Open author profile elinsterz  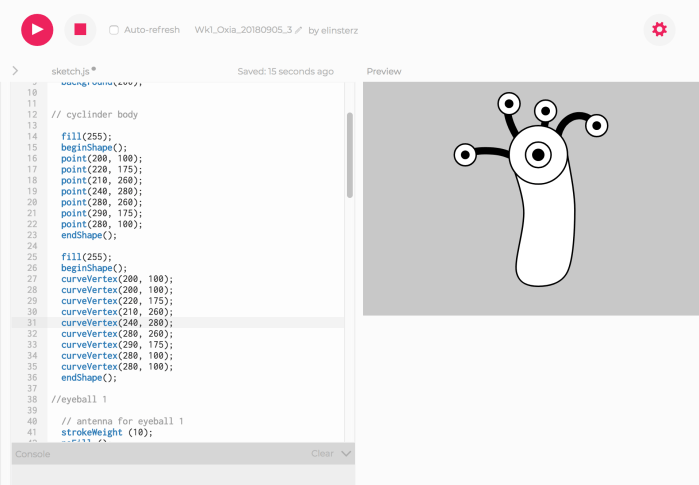[339, 30]
